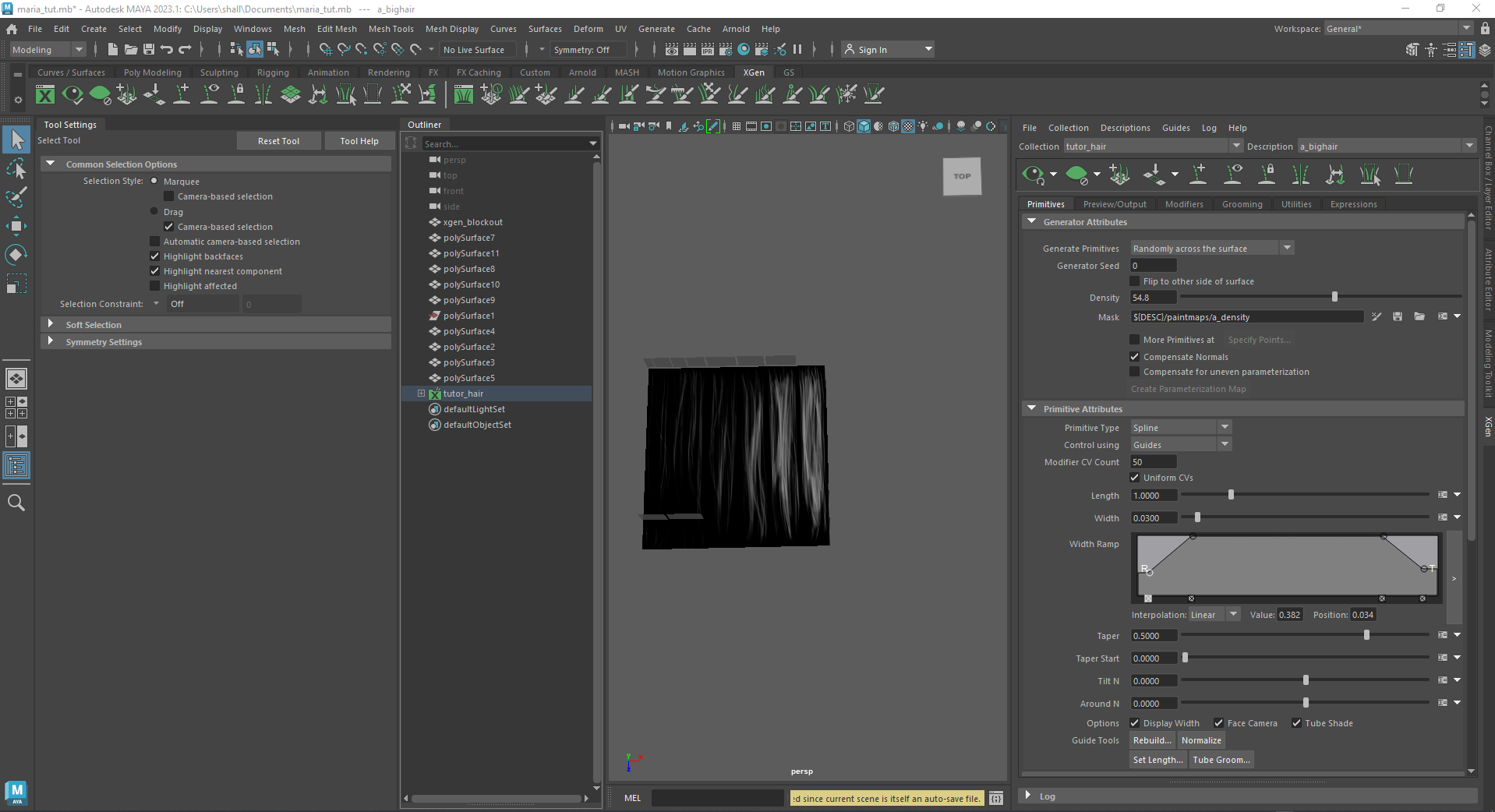Toggle guide visibility in the XGen panel
Image resolution: width=1495 pixels, height=812 pixels.
[x=1232, y=174]
